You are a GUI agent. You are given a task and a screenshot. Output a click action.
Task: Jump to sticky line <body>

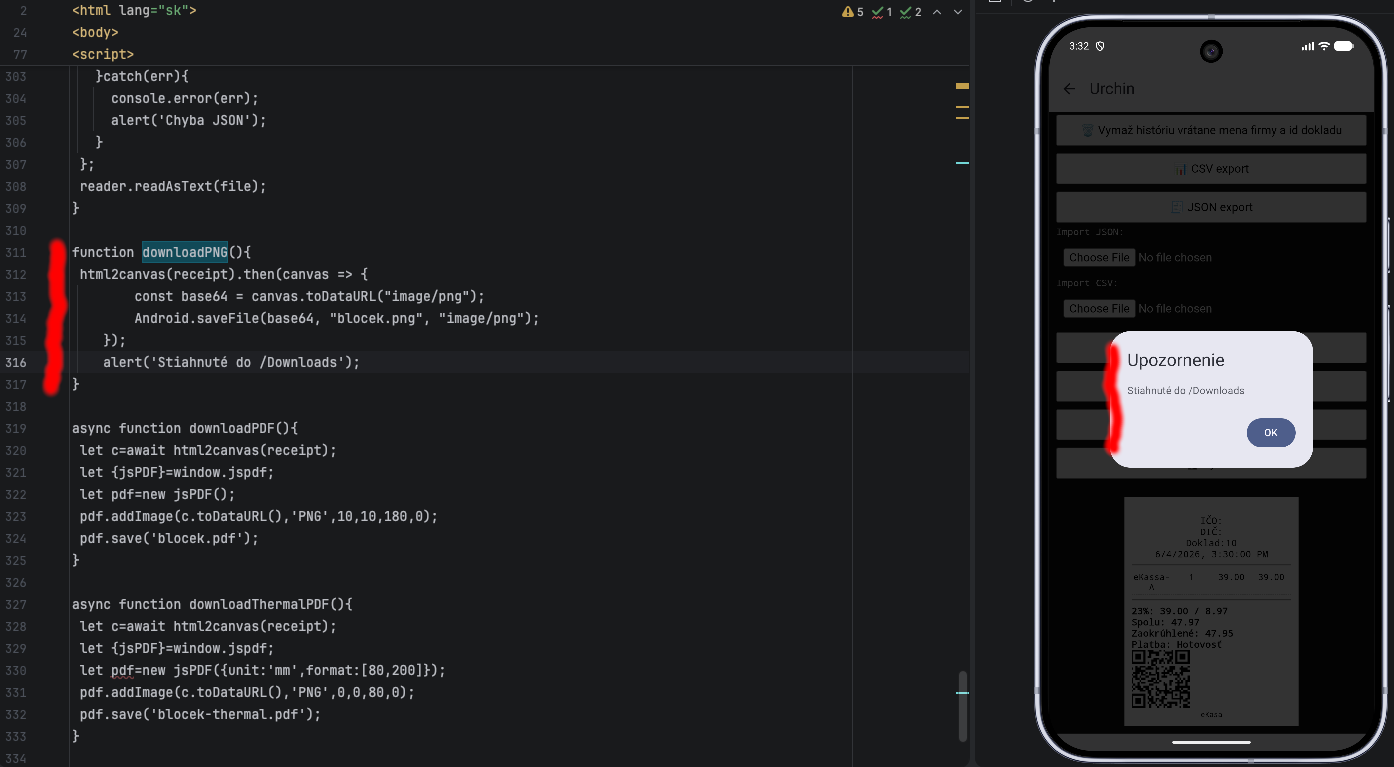pyautogui.click(x=95, y=33)
